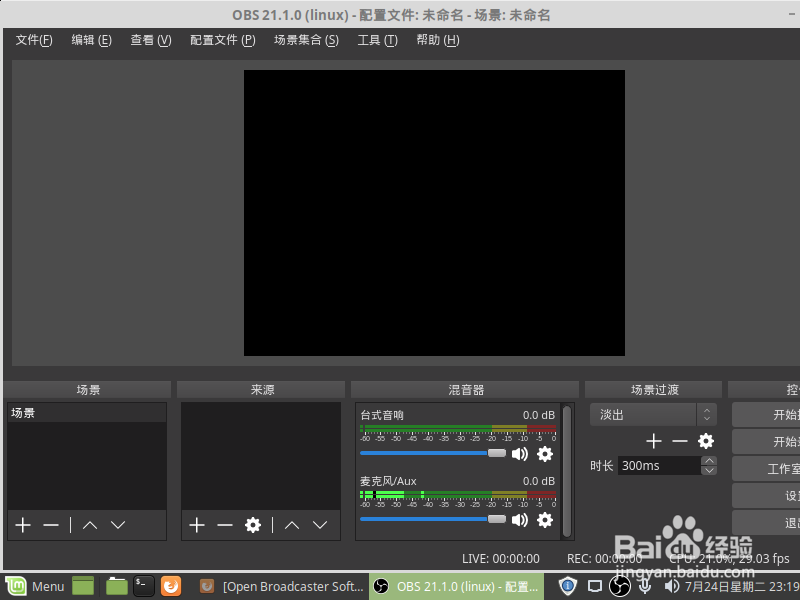The image size is (800, 600).
Task: Click the 工作室 mode button
Action: click(766, 468)
